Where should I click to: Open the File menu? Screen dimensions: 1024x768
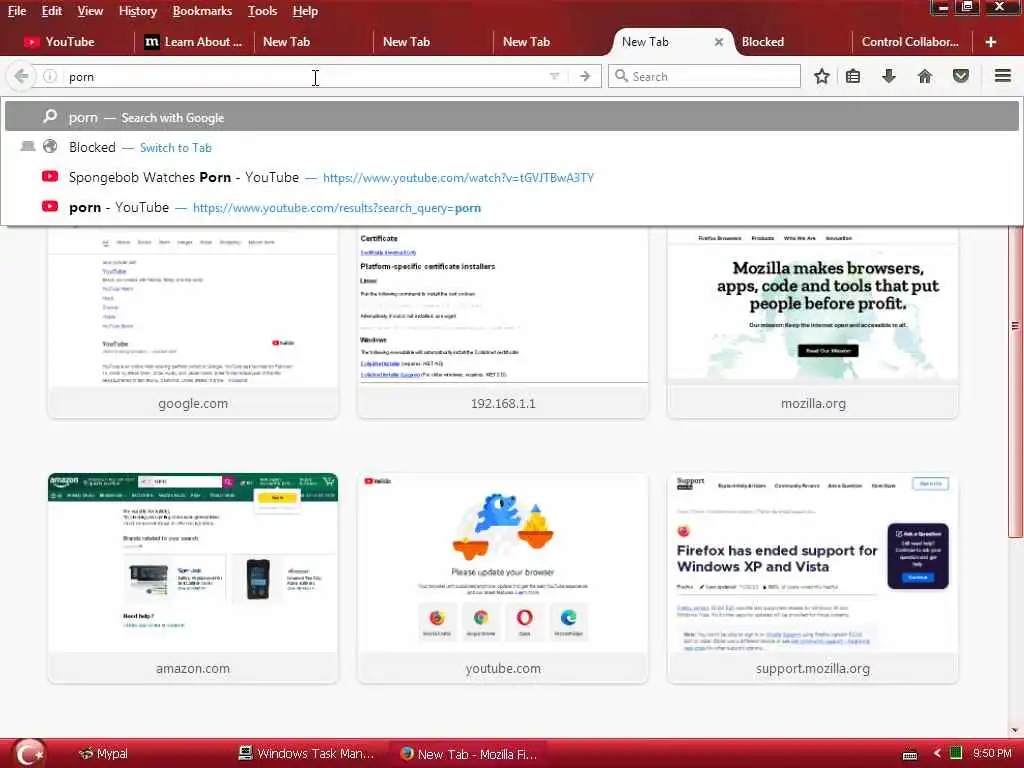tap(17, 11)
